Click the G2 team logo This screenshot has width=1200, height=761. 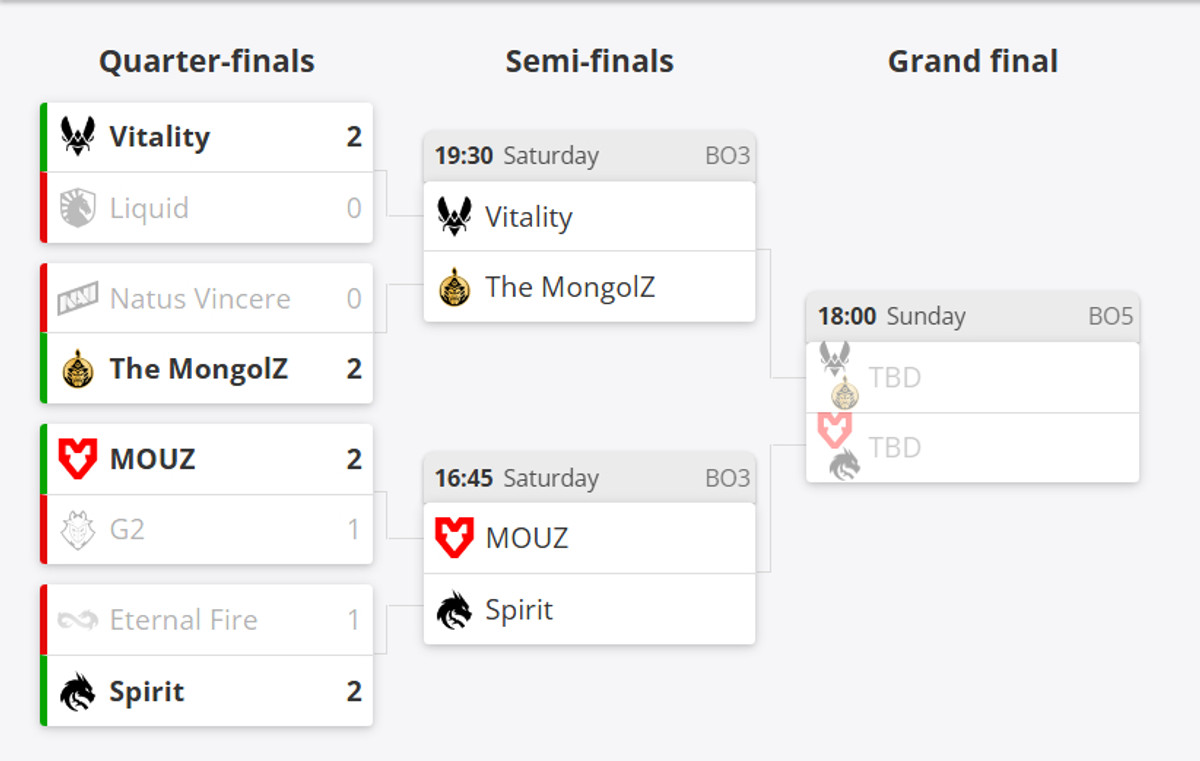coord(78,529)
